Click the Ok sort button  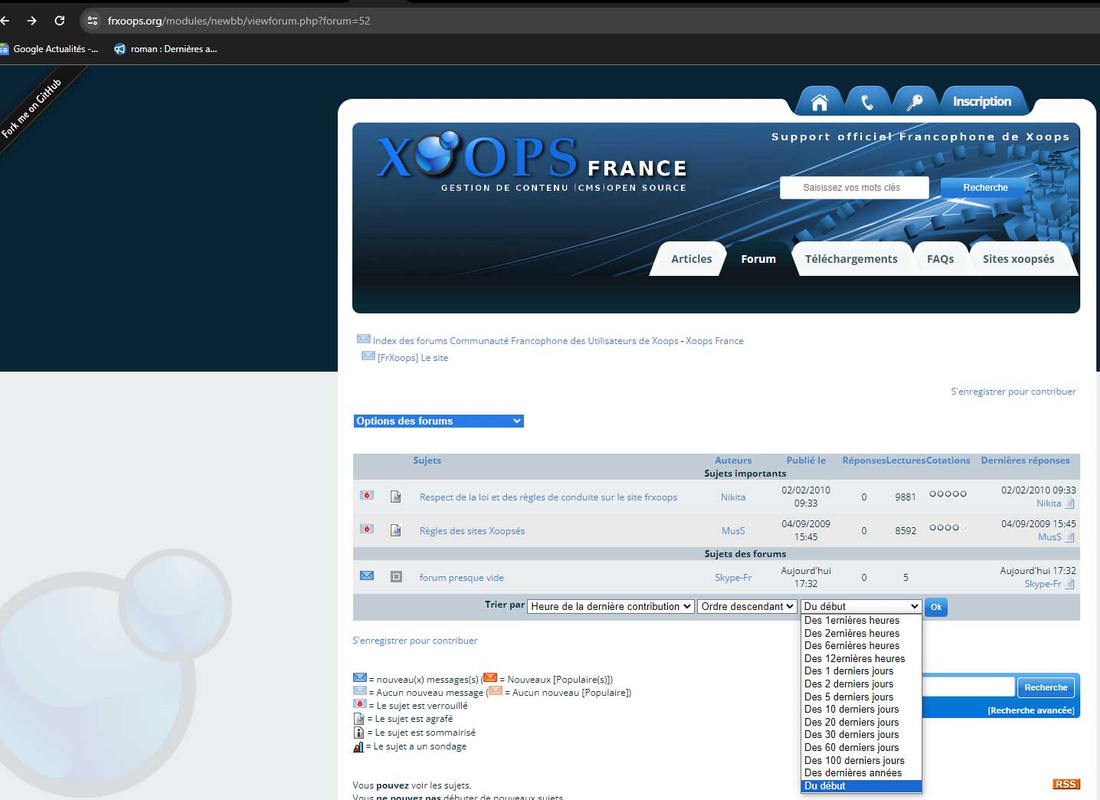[936, 607]
